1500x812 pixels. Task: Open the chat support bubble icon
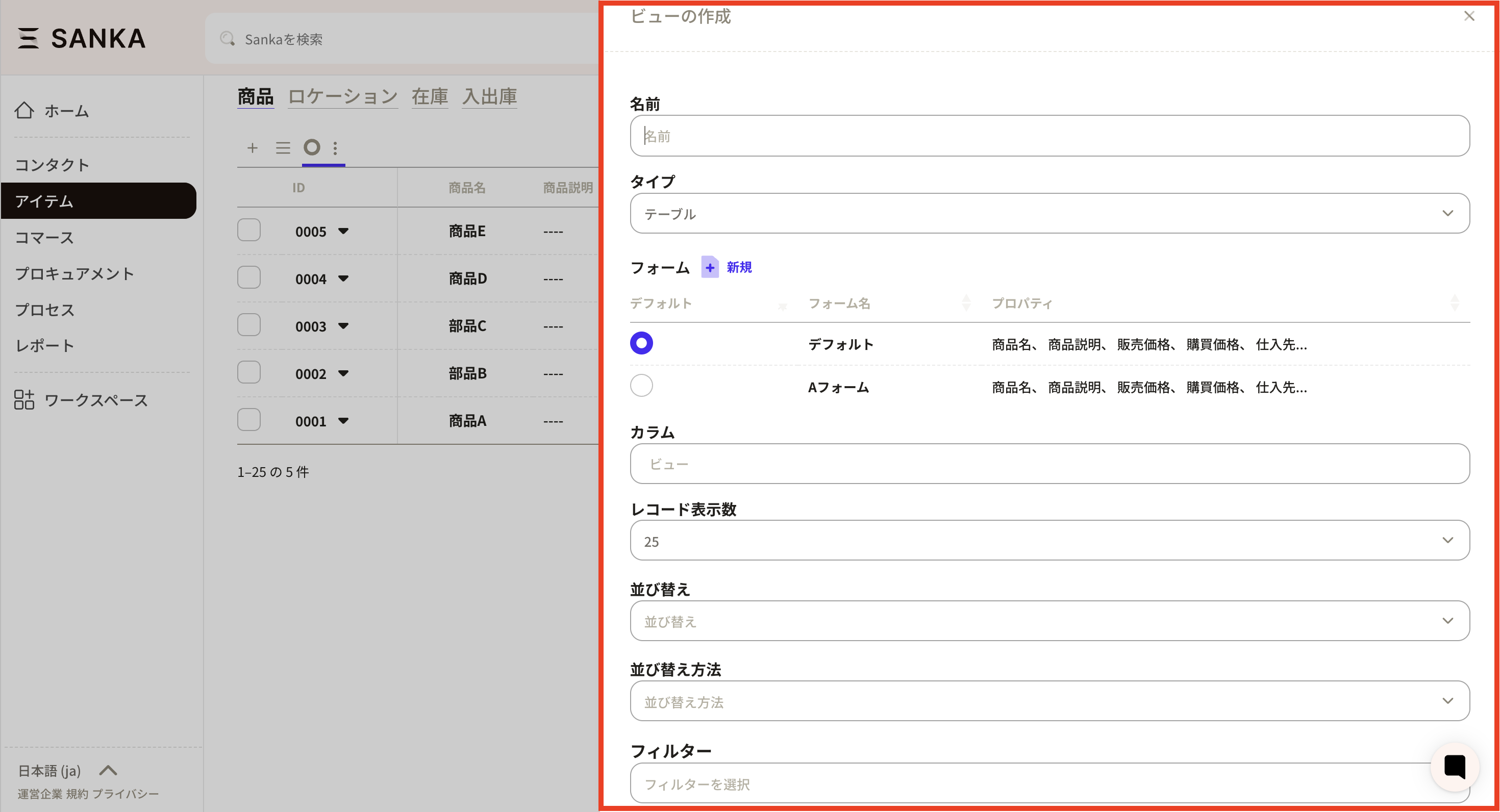point(1454,767)
